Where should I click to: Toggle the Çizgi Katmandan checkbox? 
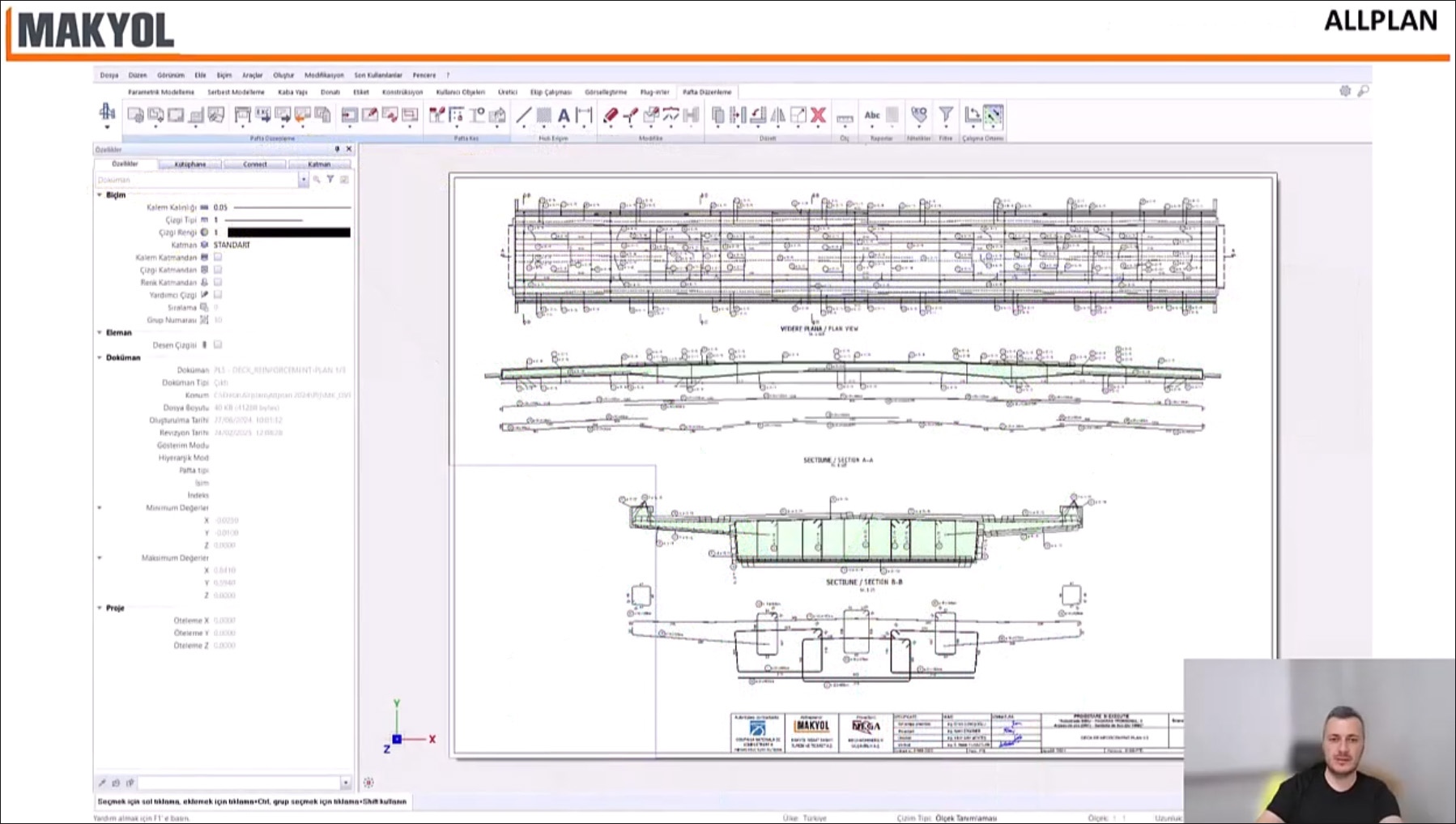pos(218,270)
